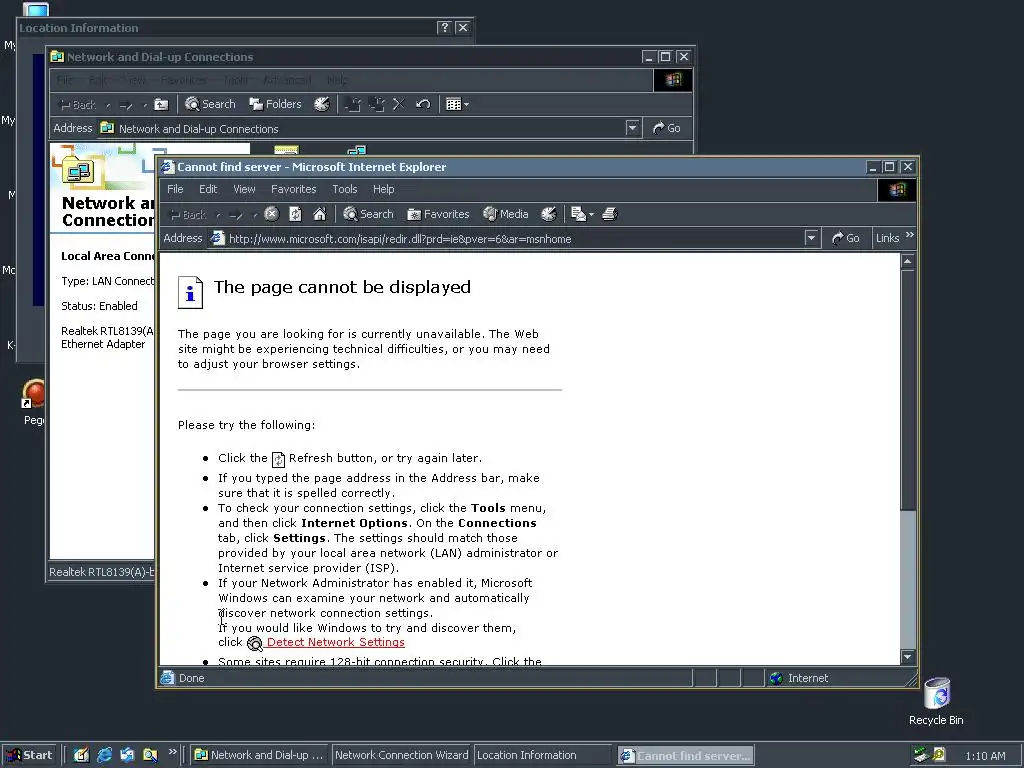The width and height of the screenshot is (1024, 768).
Task: Click Back in Internet Explorer toolbar
Action: [x=187, y=214]
